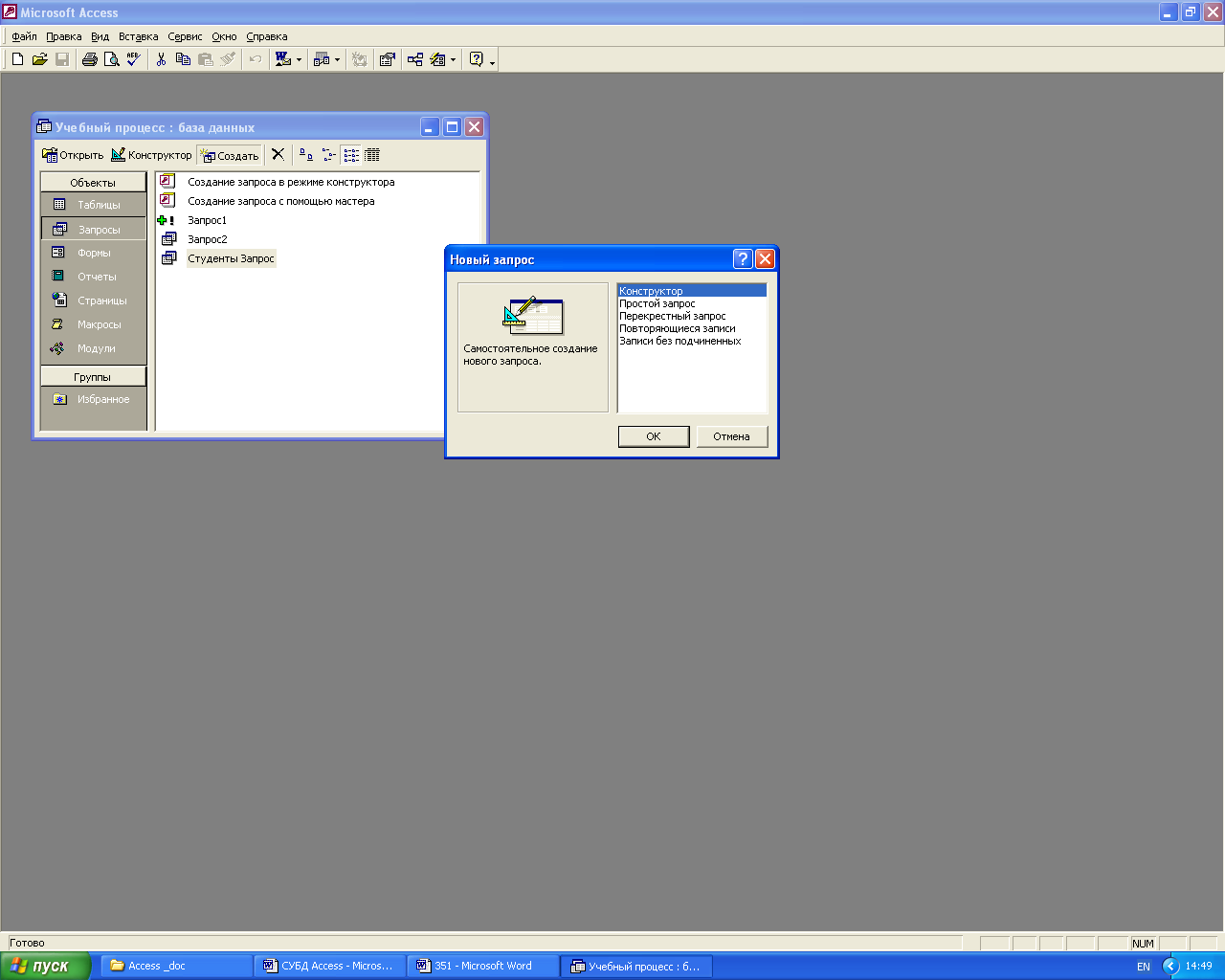Viewport: 1225px width, 980px height.
Task: Click the Print toolbar icon
Action: (90, 59)
